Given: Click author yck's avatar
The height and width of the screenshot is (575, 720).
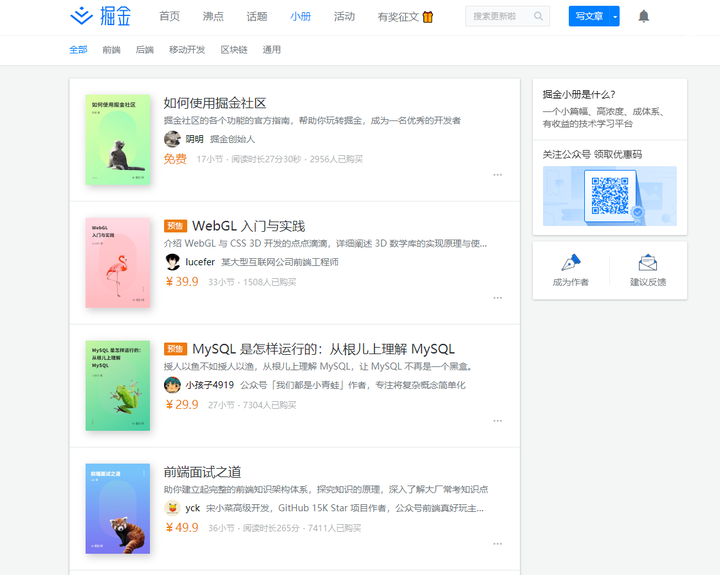Looking at the screenshot, I should 172,508.
